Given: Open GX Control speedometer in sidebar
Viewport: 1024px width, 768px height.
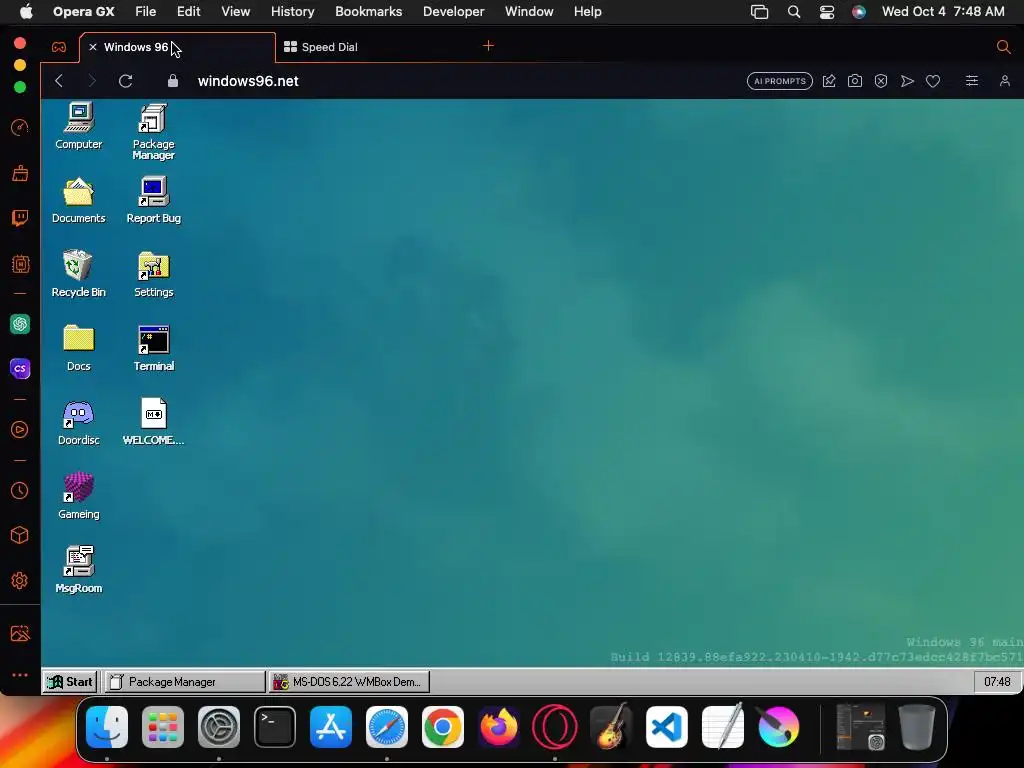Looking at the screenshot, I should (x=20, y=127).
